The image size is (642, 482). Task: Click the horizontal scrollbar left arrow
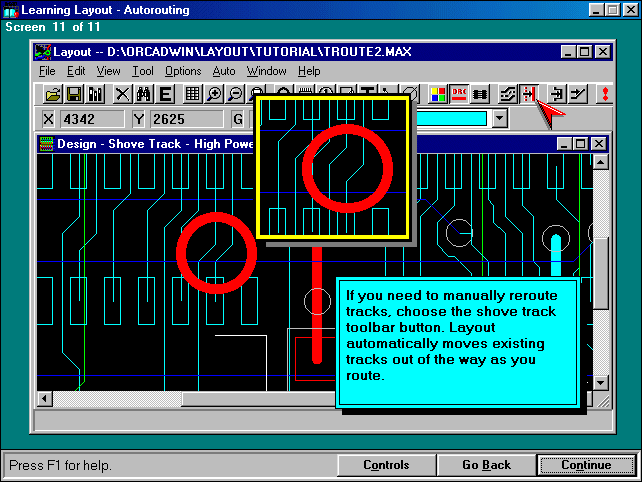pyautogui.click(x=45, y=399)
